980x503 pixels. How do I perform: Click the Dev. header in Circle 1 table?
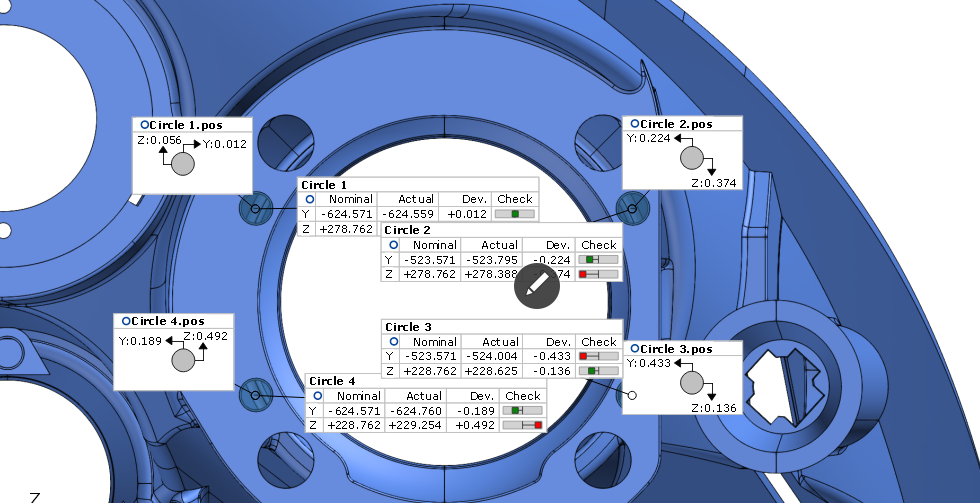click(x=474, y=199)
